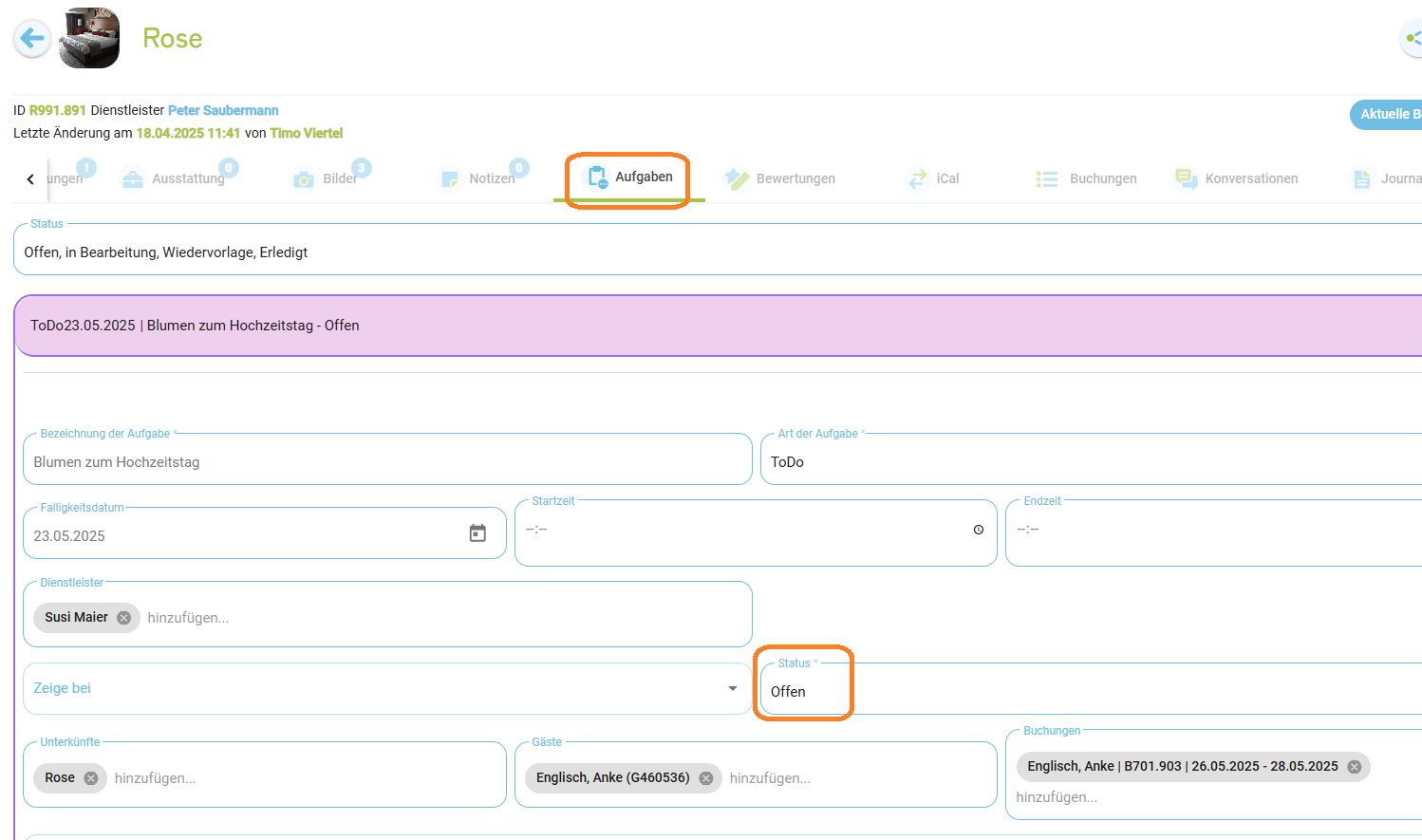
Task: Click the ID R991.891 text
Action: tap(49, 110)
